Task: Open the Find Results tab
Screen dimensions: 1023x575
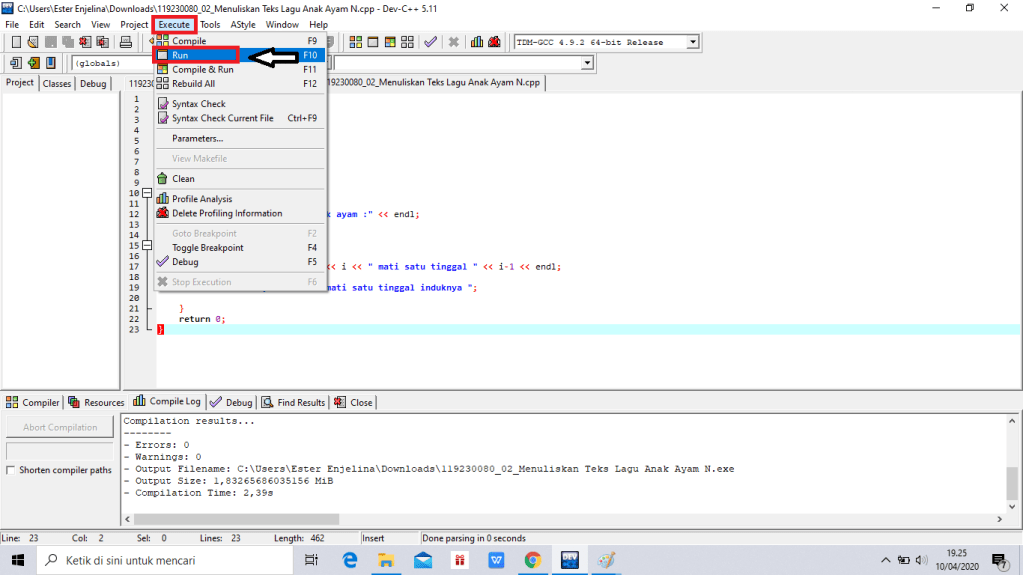Action: click(294, 402)
